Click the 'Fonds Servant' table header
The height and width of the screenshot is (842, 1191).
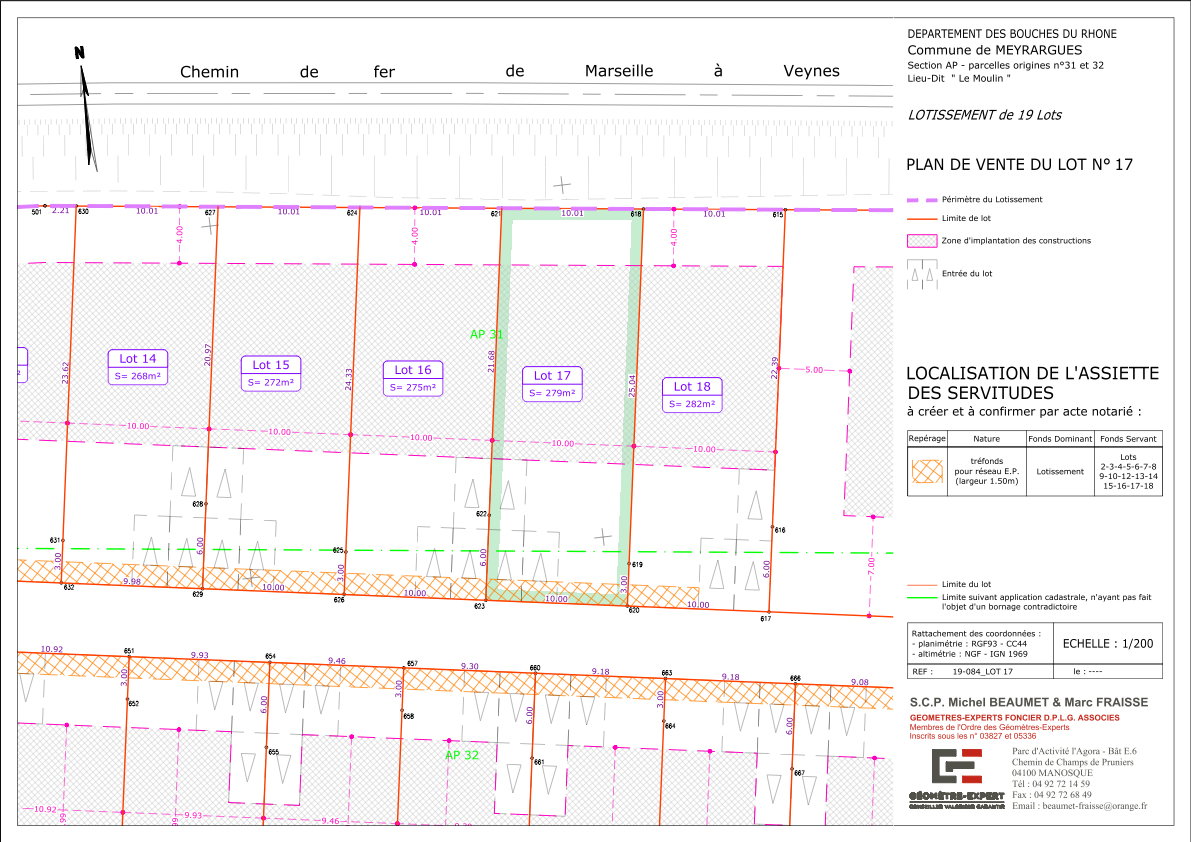point(1129,438)
